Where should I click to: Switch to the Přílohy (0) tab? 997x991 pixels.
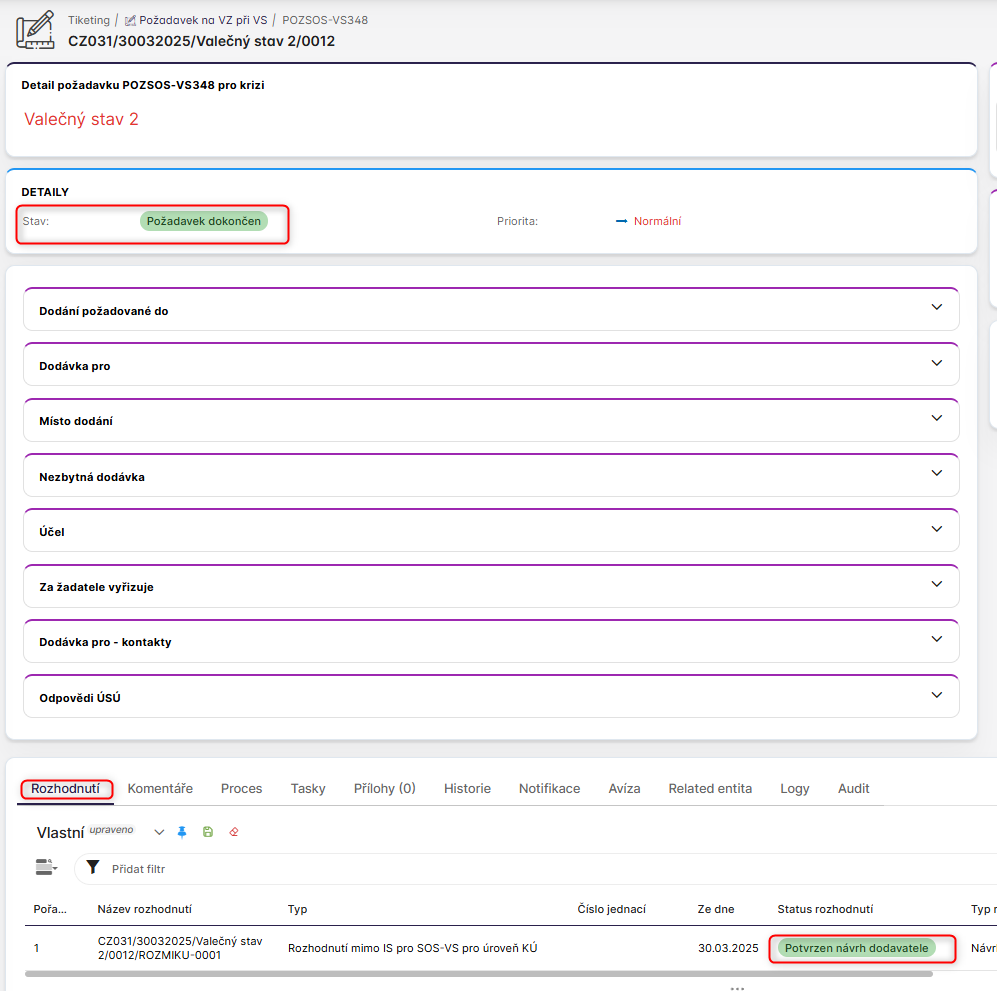point(385,789)
